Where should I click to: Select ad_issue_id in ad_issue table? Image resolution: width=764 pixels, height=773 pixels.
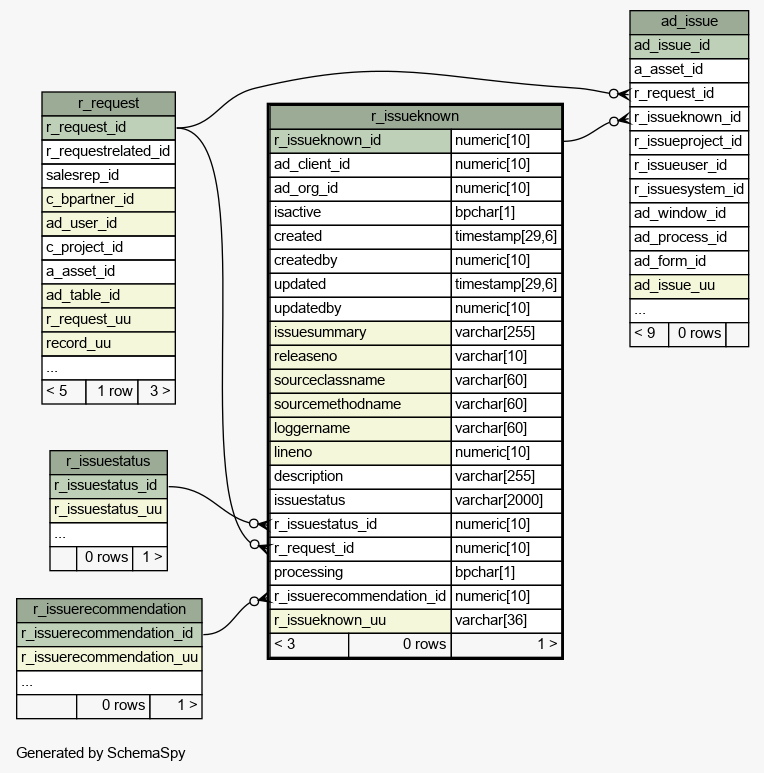pyautogui.click(x=689, y=46)
